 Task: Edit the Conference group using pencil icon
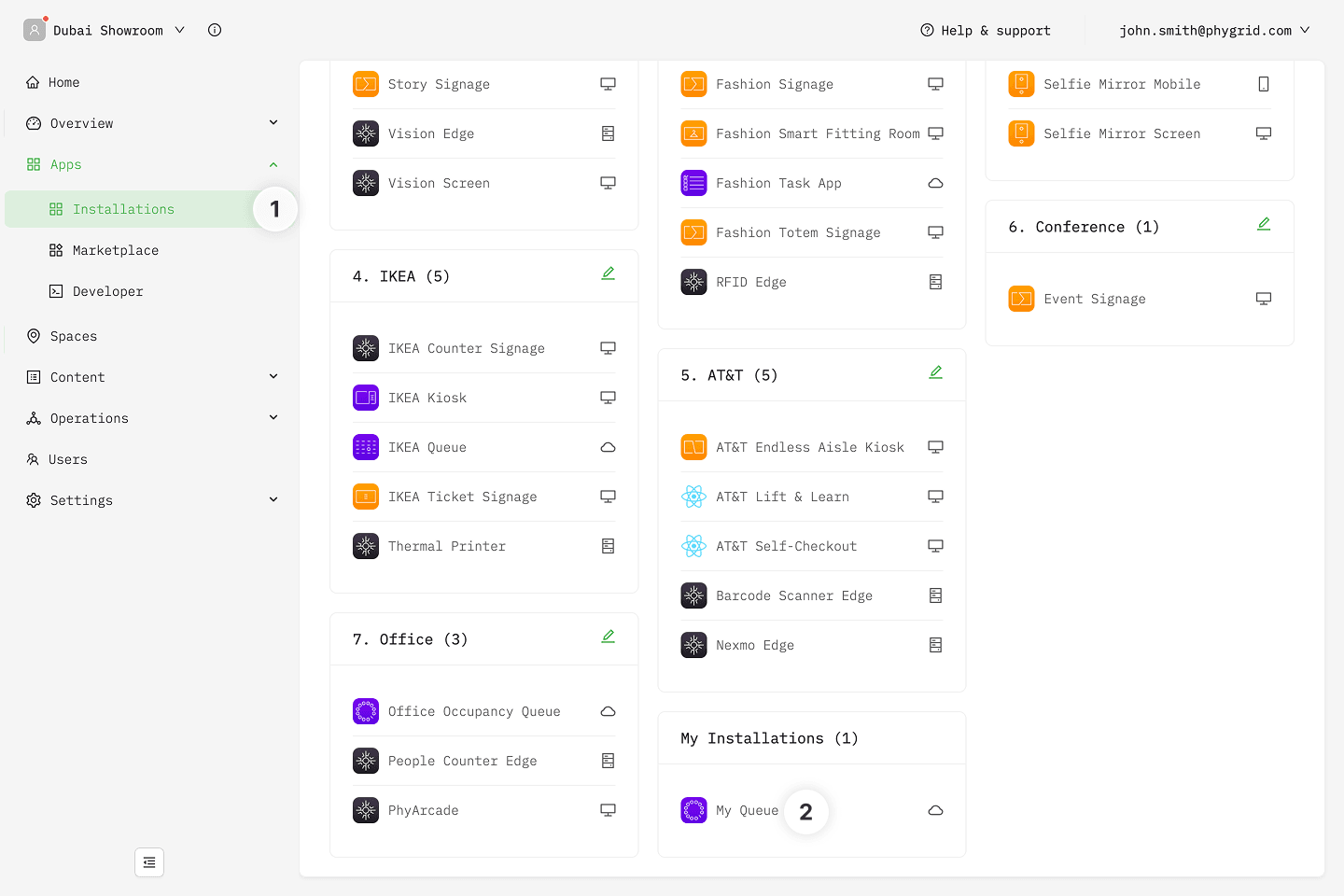(1263, 224)
